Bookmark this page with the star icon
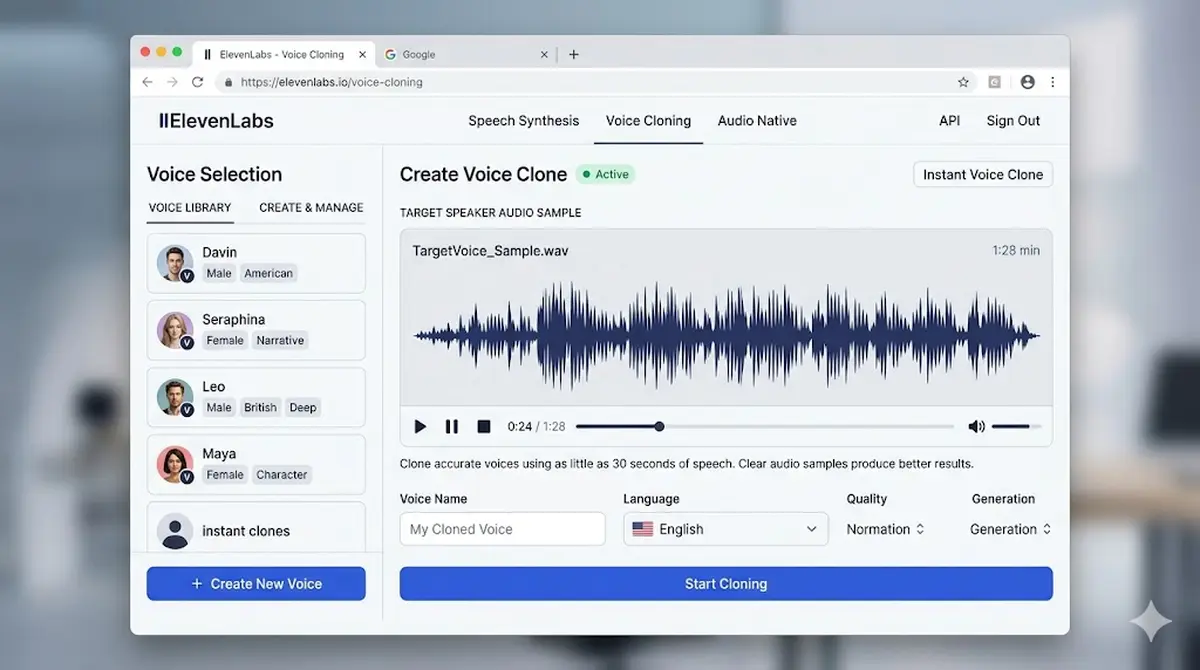This screenshot has width=1200, height=670. (964, 82)
